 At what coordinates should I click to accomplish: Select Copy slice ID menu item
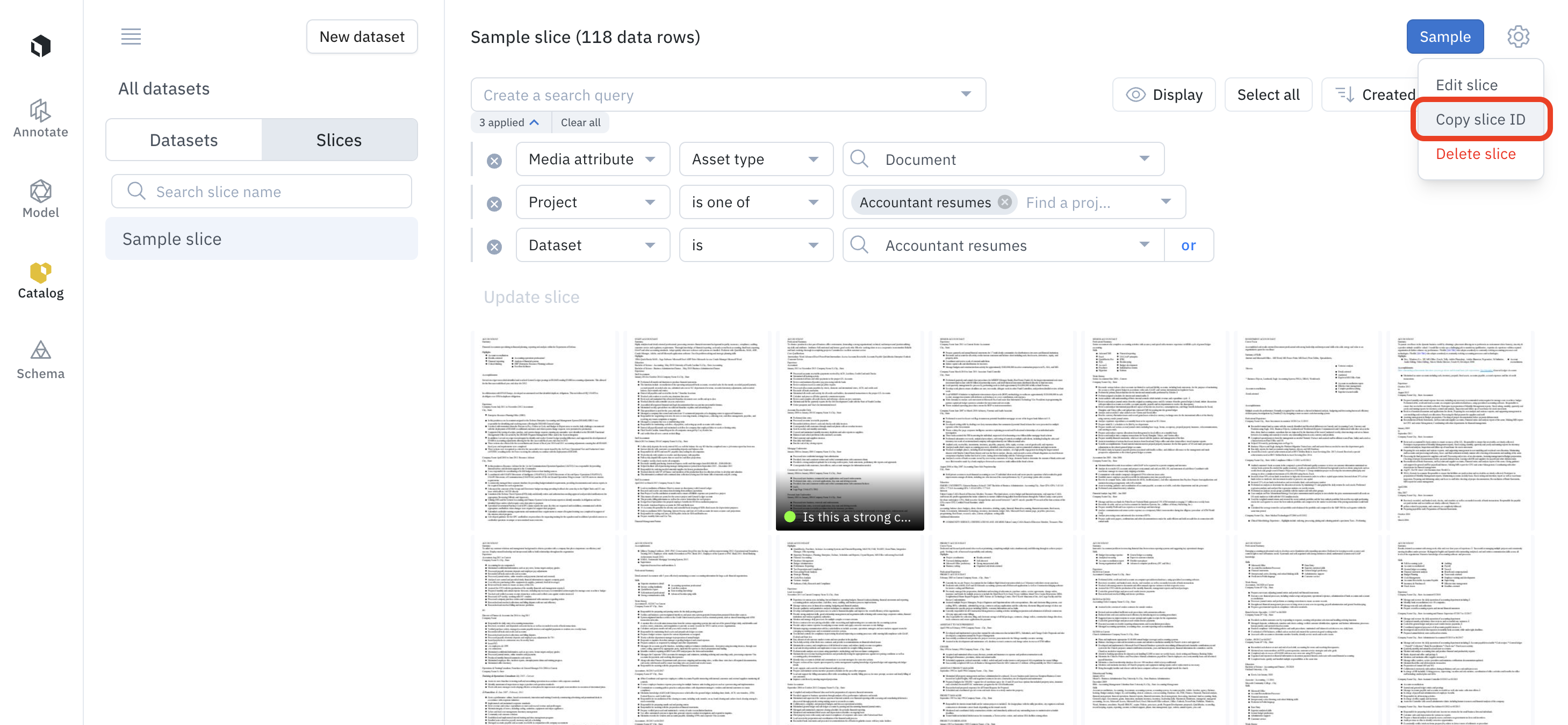1480,119
